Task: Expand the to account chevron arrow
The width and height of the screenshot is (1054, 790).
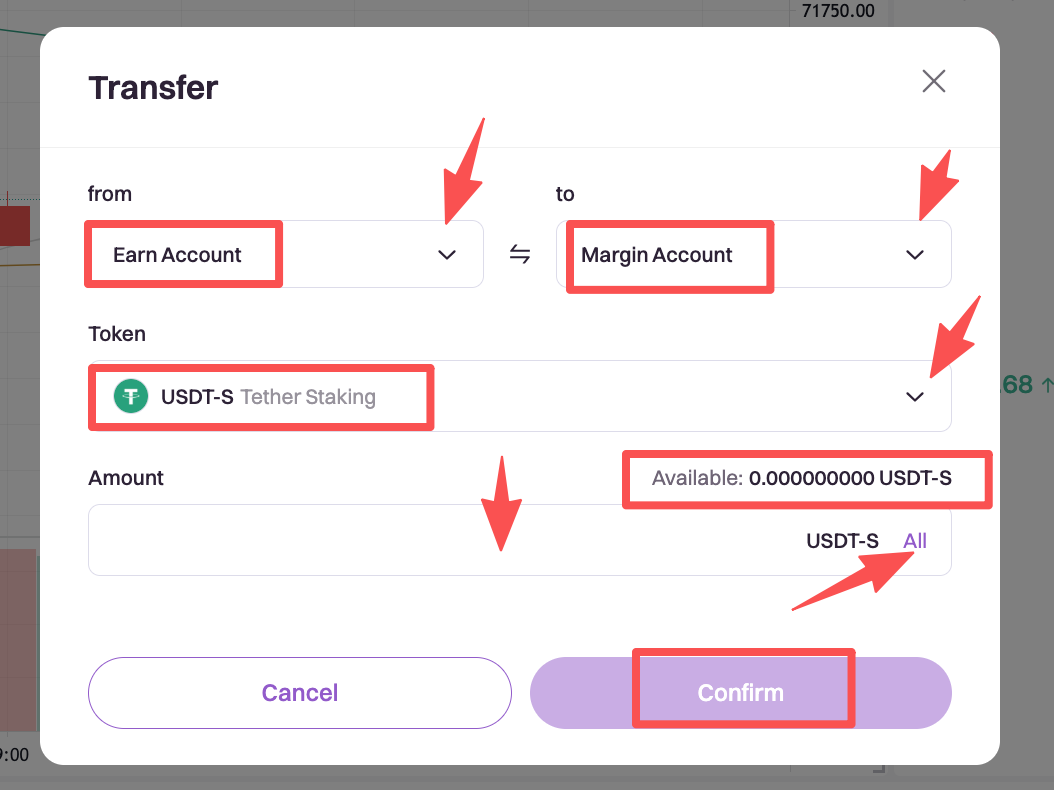Action: (914, 255)
